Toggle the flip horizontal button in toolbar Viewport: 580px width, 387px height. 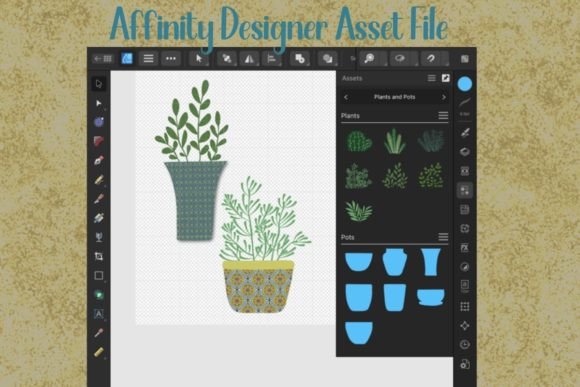[249, 58]
